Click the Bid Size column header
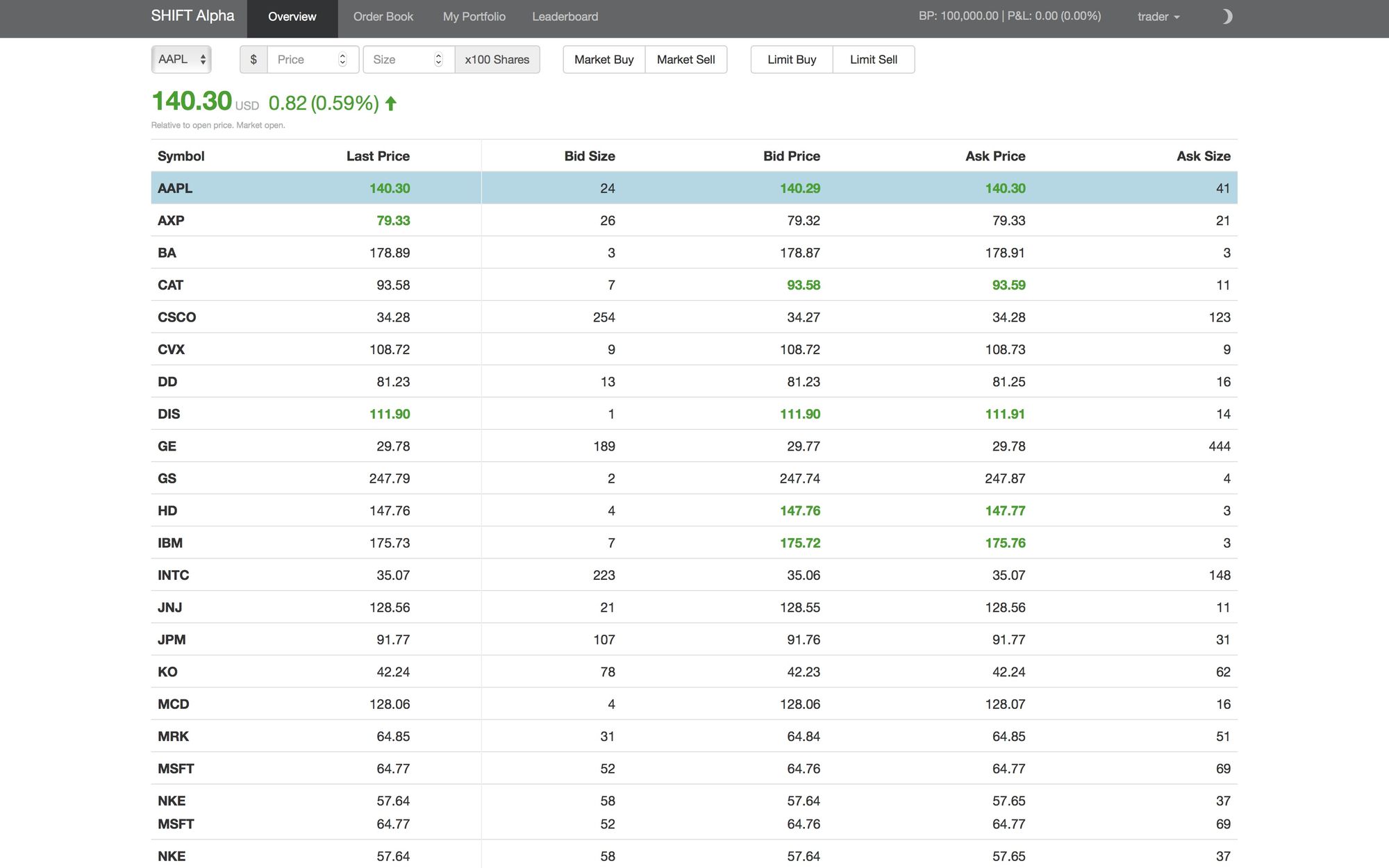The image size is (1389, 868). [x=590, y=156]
